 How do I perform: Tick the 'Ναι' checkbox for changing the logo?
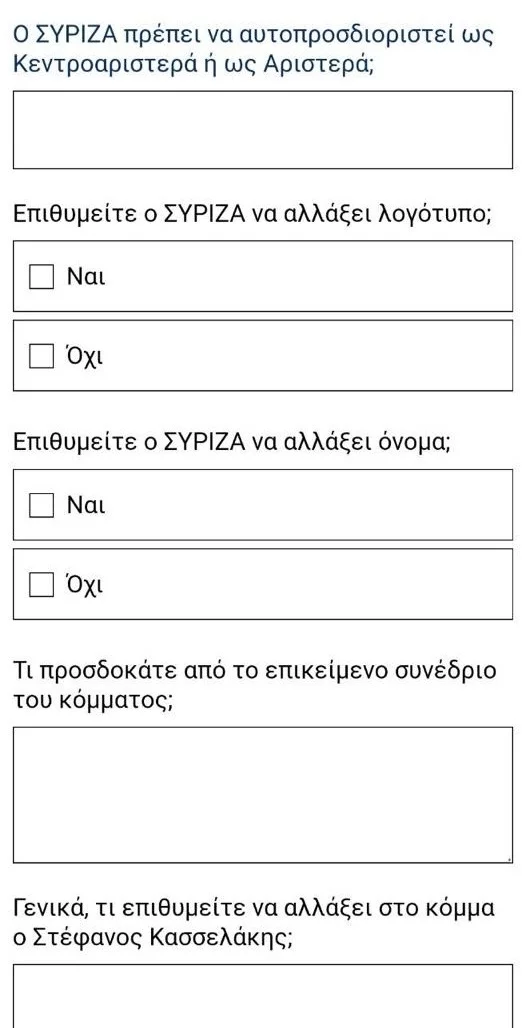point(41,277)
